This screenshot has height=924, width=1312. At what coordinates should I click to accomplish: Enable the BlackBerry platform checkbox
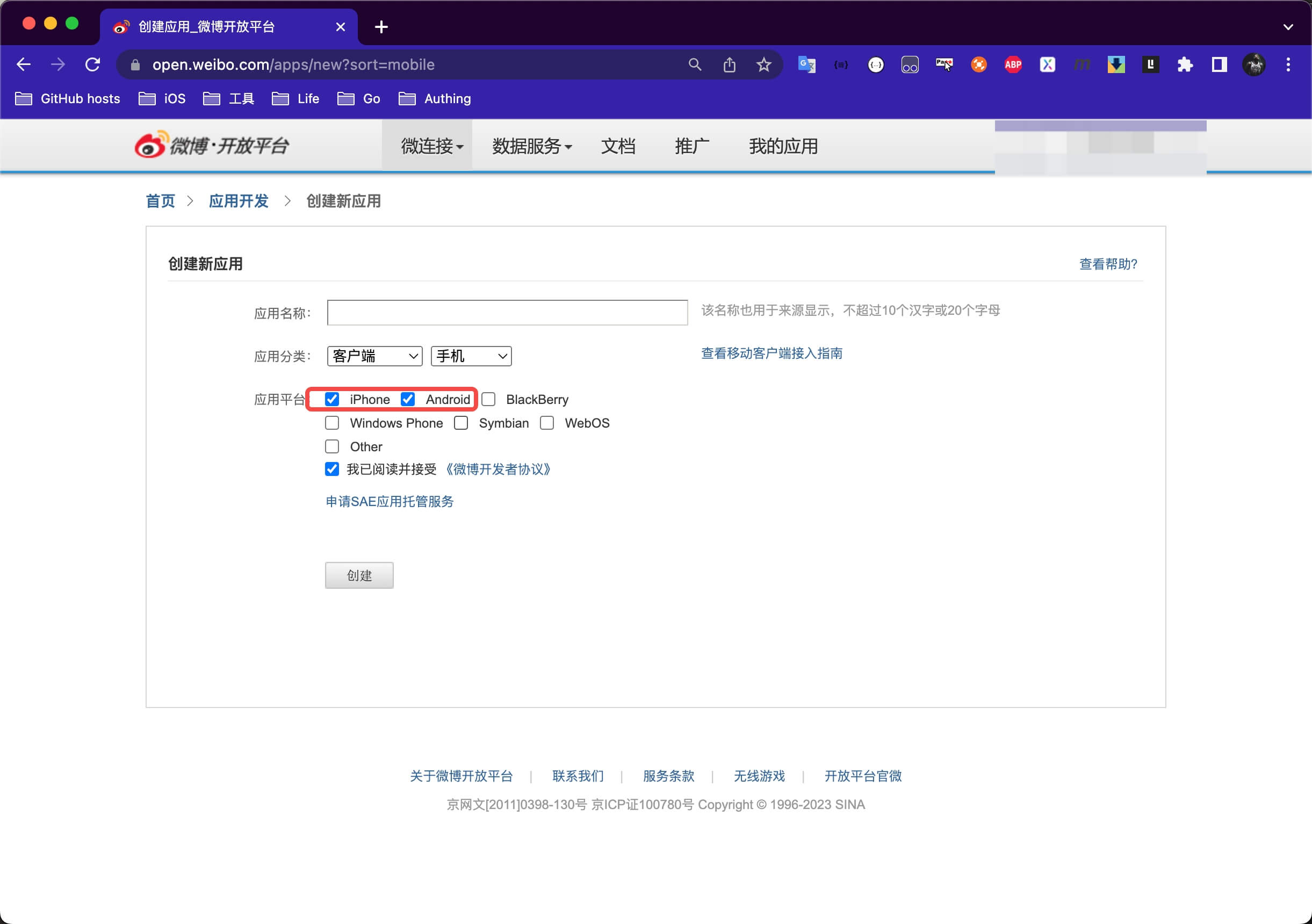pos(488,399)
